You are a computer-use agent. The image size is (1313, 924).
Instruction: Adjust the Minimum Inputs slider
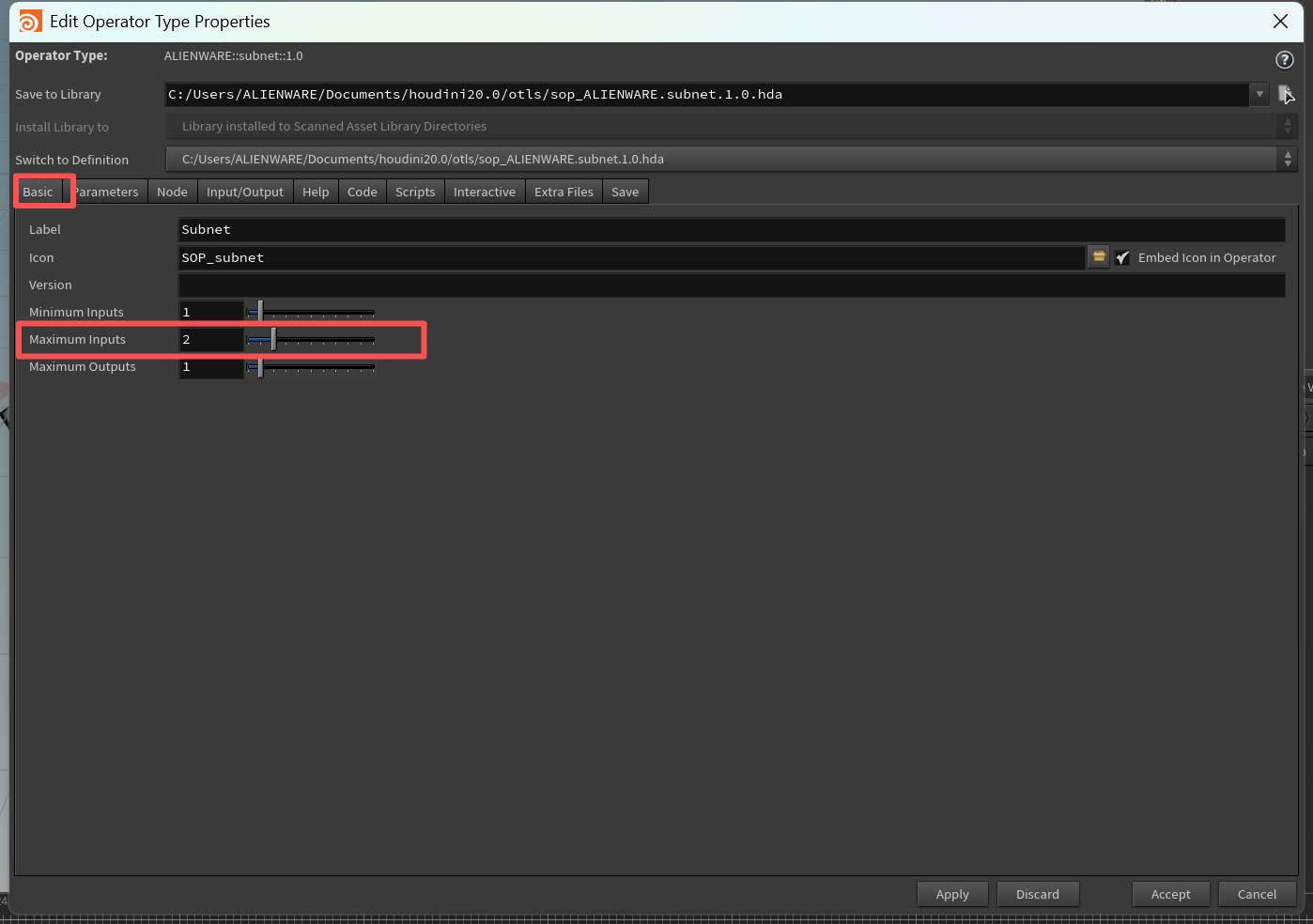pyautogui.click(x=310, y=312)
